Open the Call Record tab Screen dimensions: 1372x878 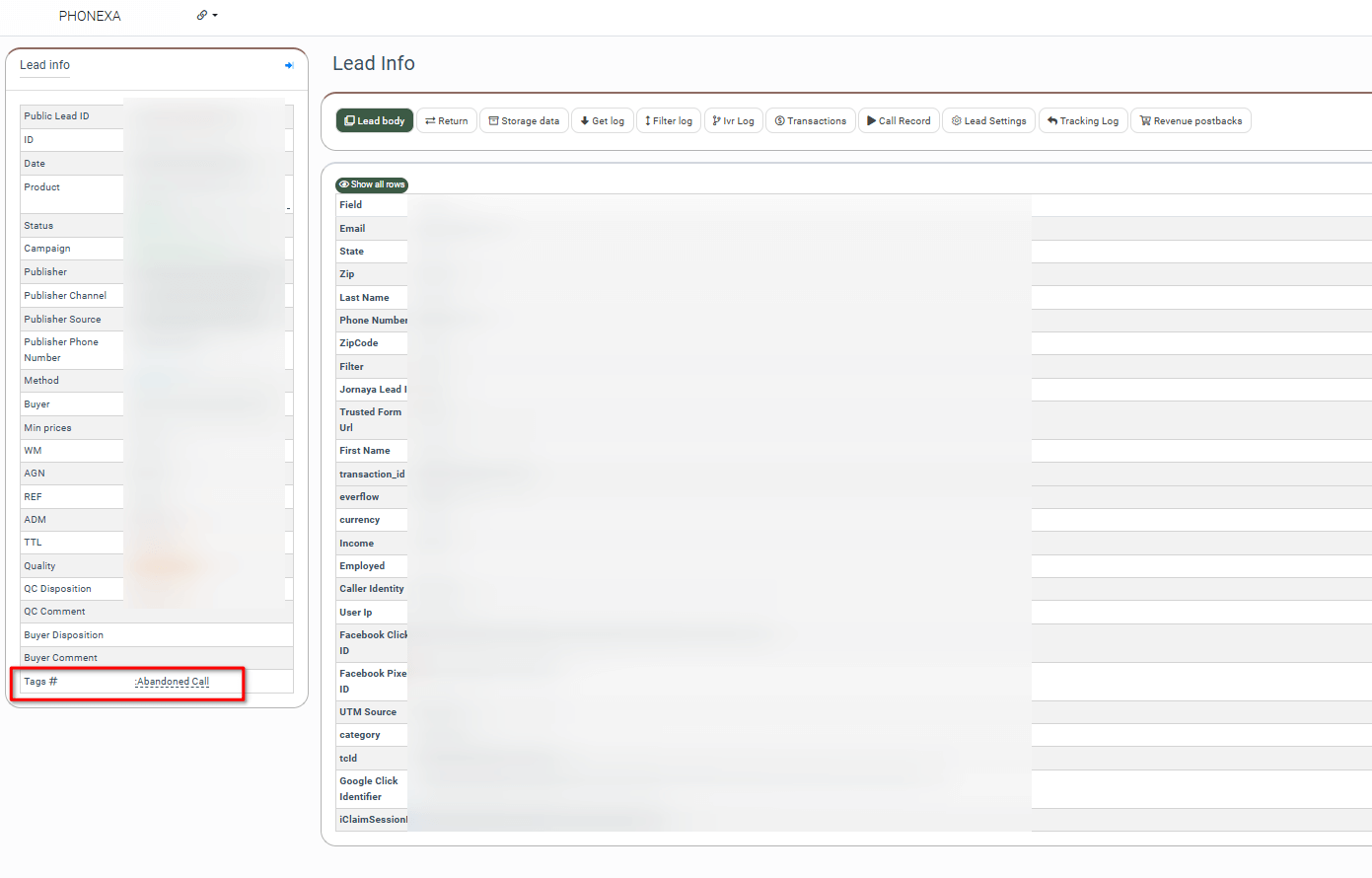(x=899, y=121)
